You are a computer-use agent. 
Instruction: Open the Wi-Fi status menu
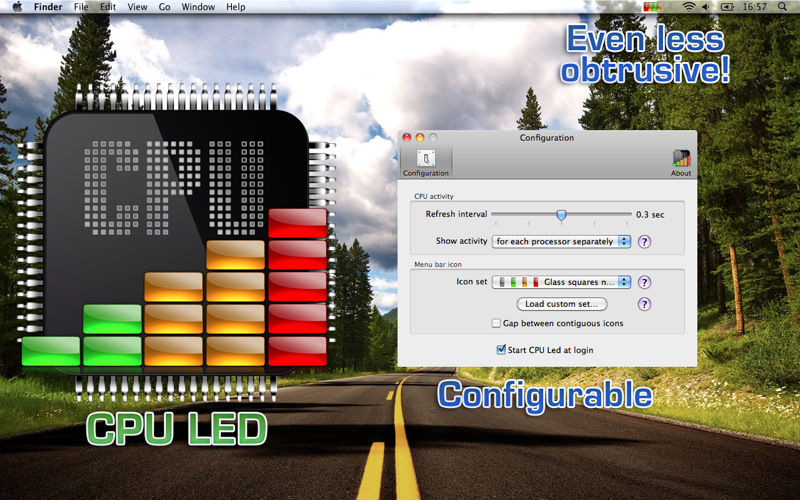(689, 7)
